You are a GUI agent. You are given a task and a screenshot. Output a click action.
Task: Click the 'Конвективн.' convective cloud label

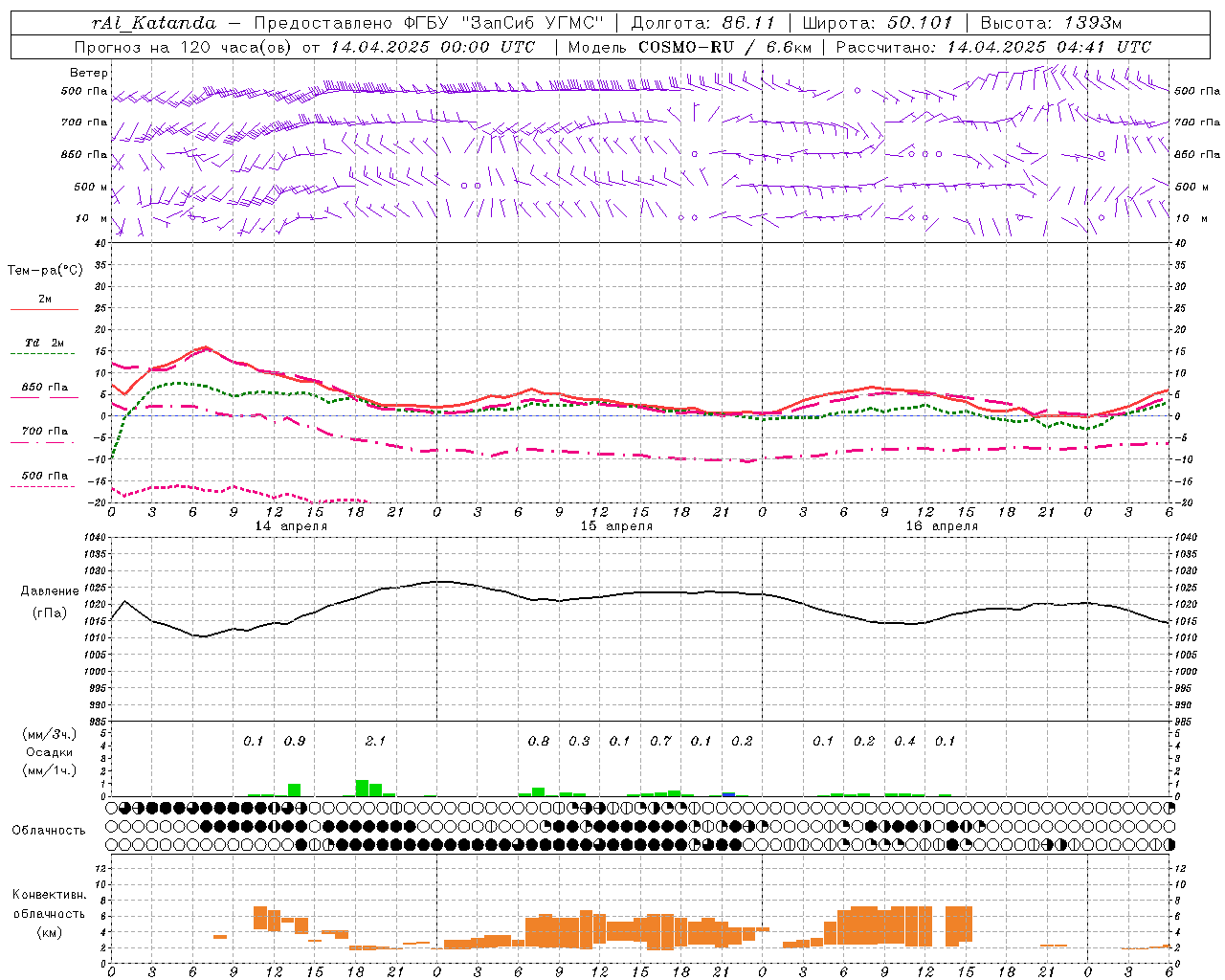pyautogui.click(x=49, y=895)
